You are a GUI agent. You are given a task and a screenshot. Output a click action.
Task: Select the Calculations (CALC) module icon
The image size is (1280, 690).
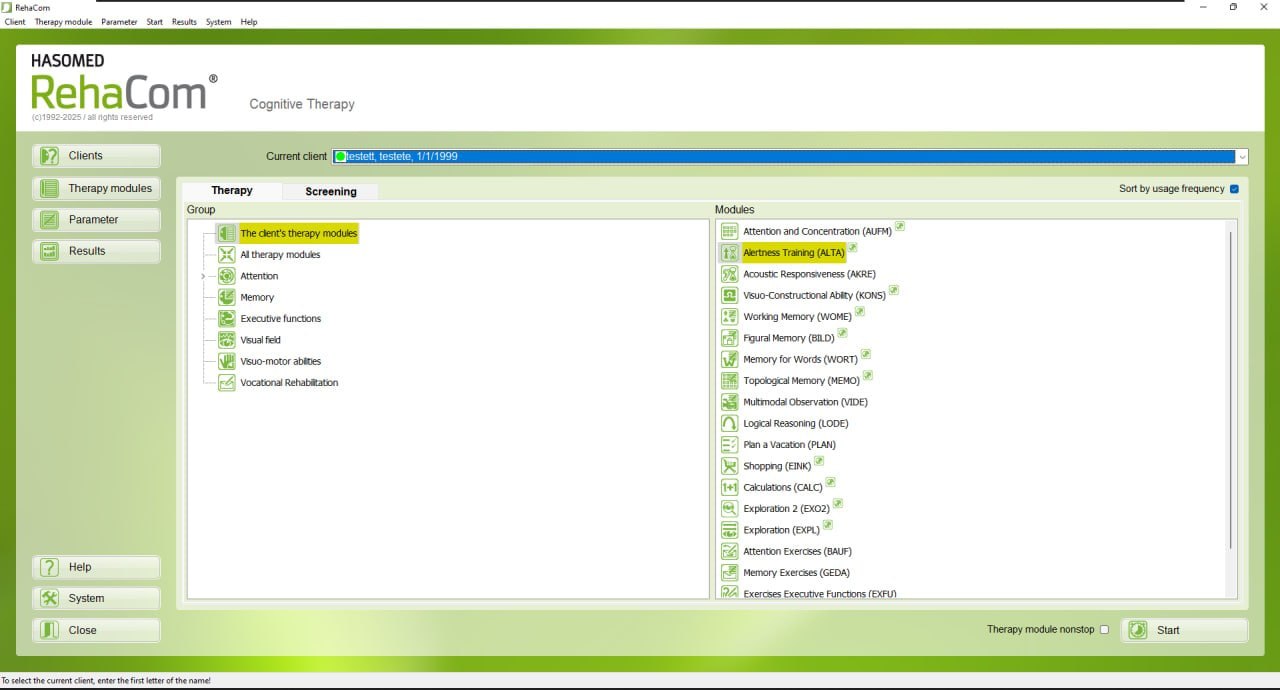tap(729, 487)
